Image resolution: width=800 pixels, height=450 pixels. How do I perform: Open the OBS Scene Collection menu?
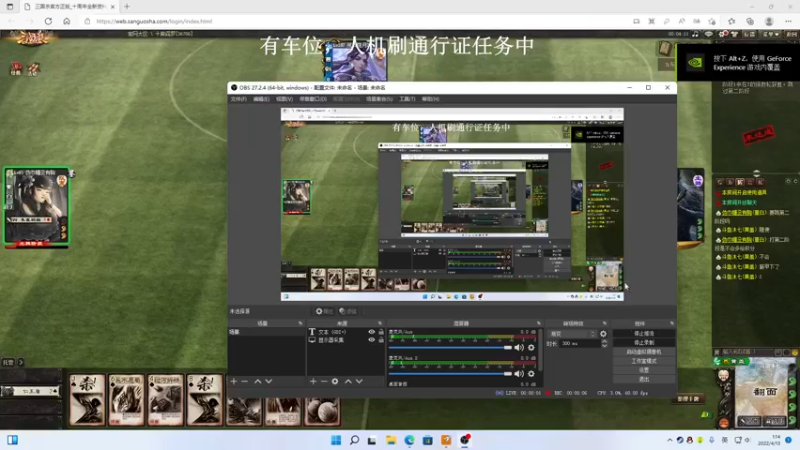[x=379, y=99]
